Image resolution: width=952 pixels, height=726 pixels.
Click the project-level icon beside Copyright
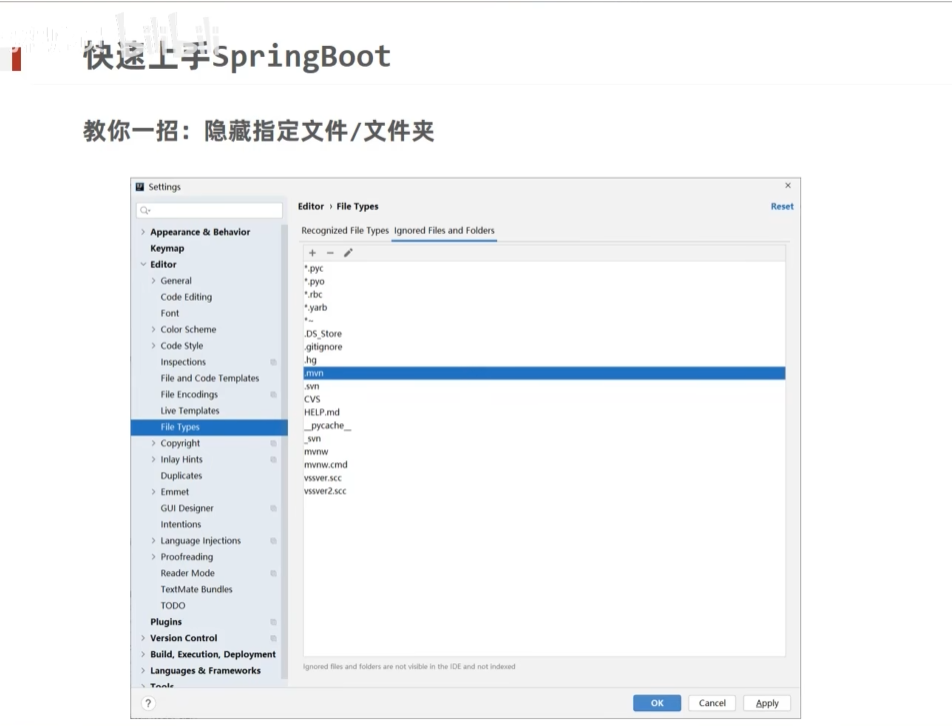click(x=273, y=444)
